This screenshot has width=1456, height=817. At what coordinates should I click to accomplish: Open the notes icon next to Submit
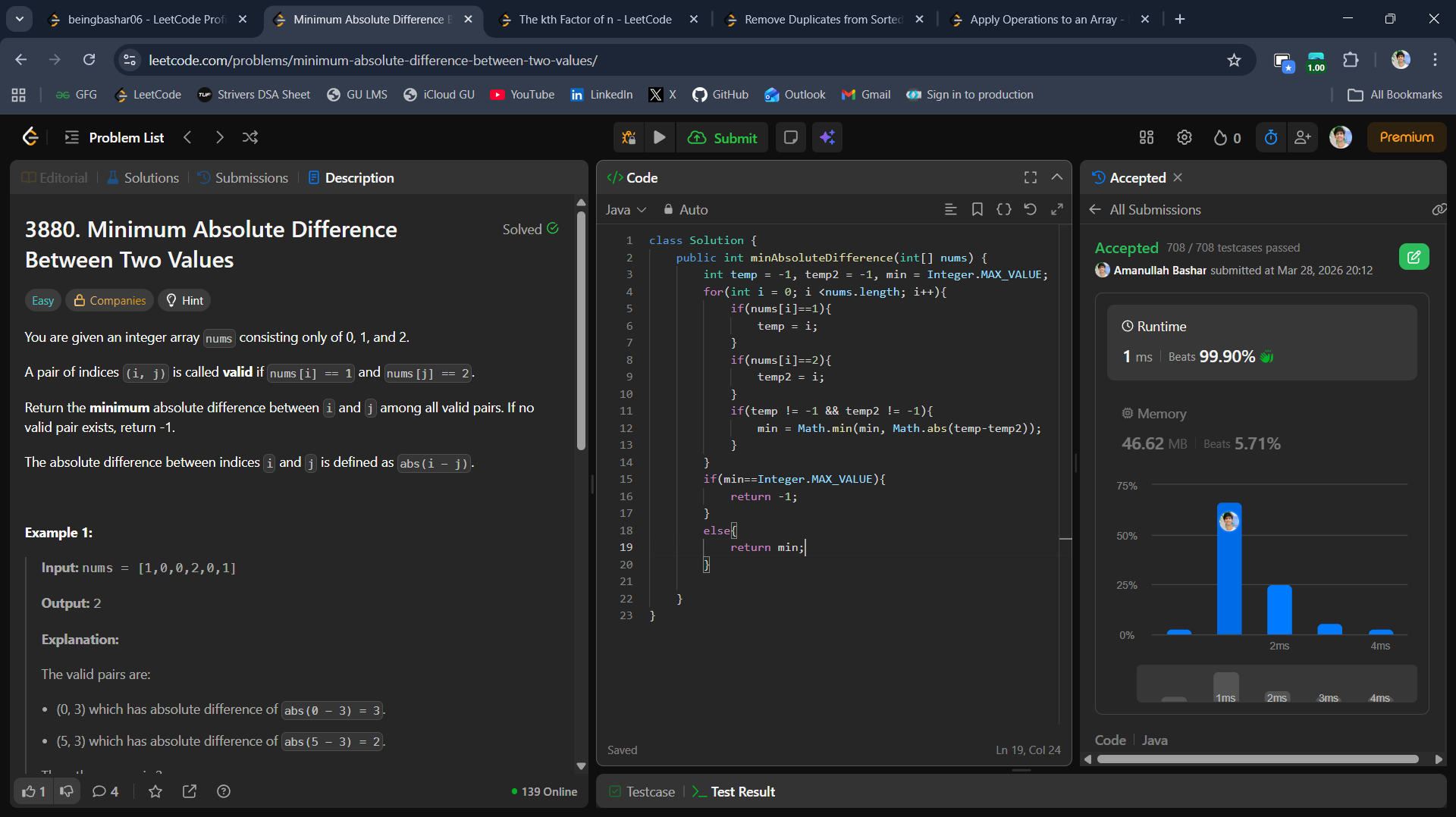click(x=790, y=137)
